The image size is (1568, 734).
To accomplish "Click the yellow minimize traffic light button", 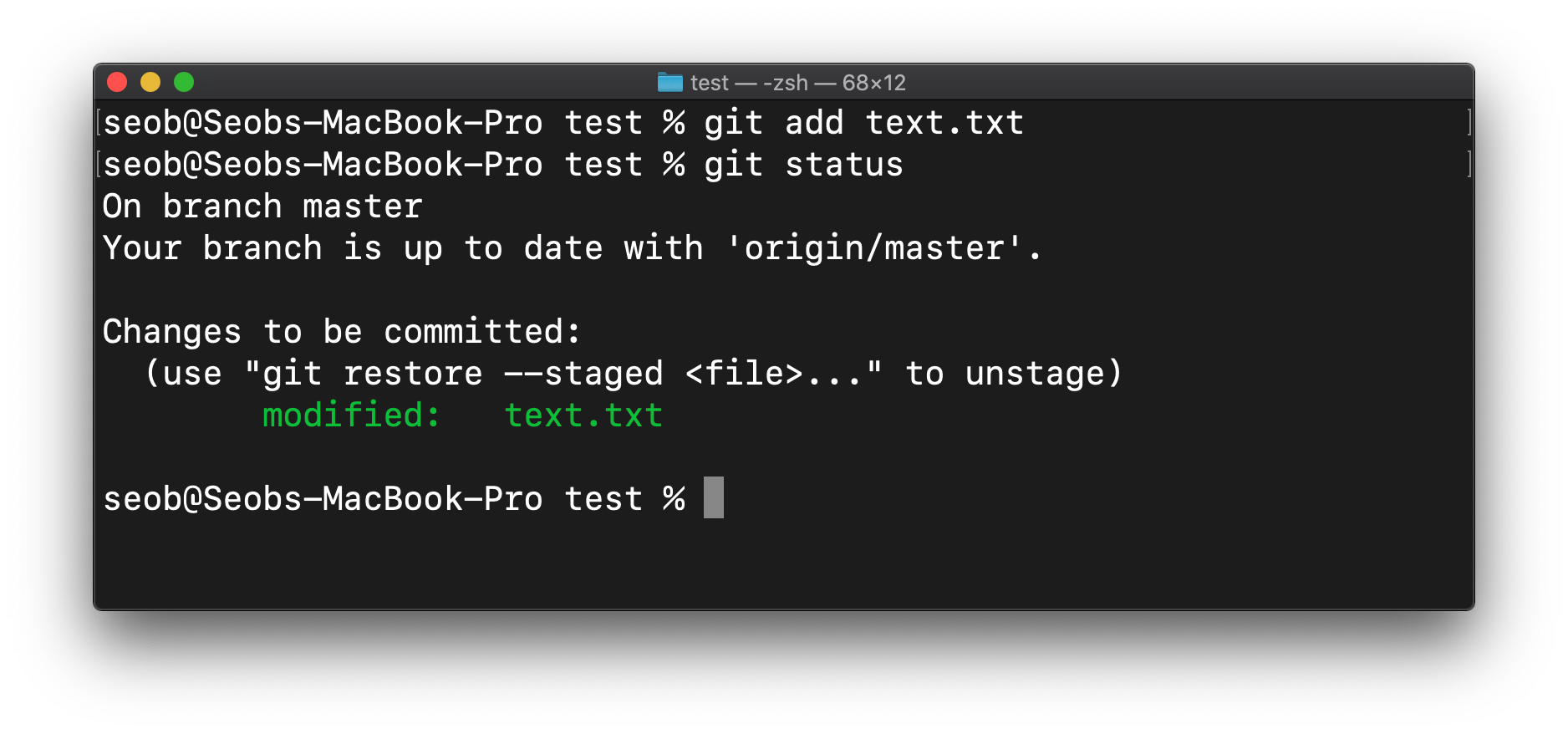I will pyautogui.click(x=150, y=82).
